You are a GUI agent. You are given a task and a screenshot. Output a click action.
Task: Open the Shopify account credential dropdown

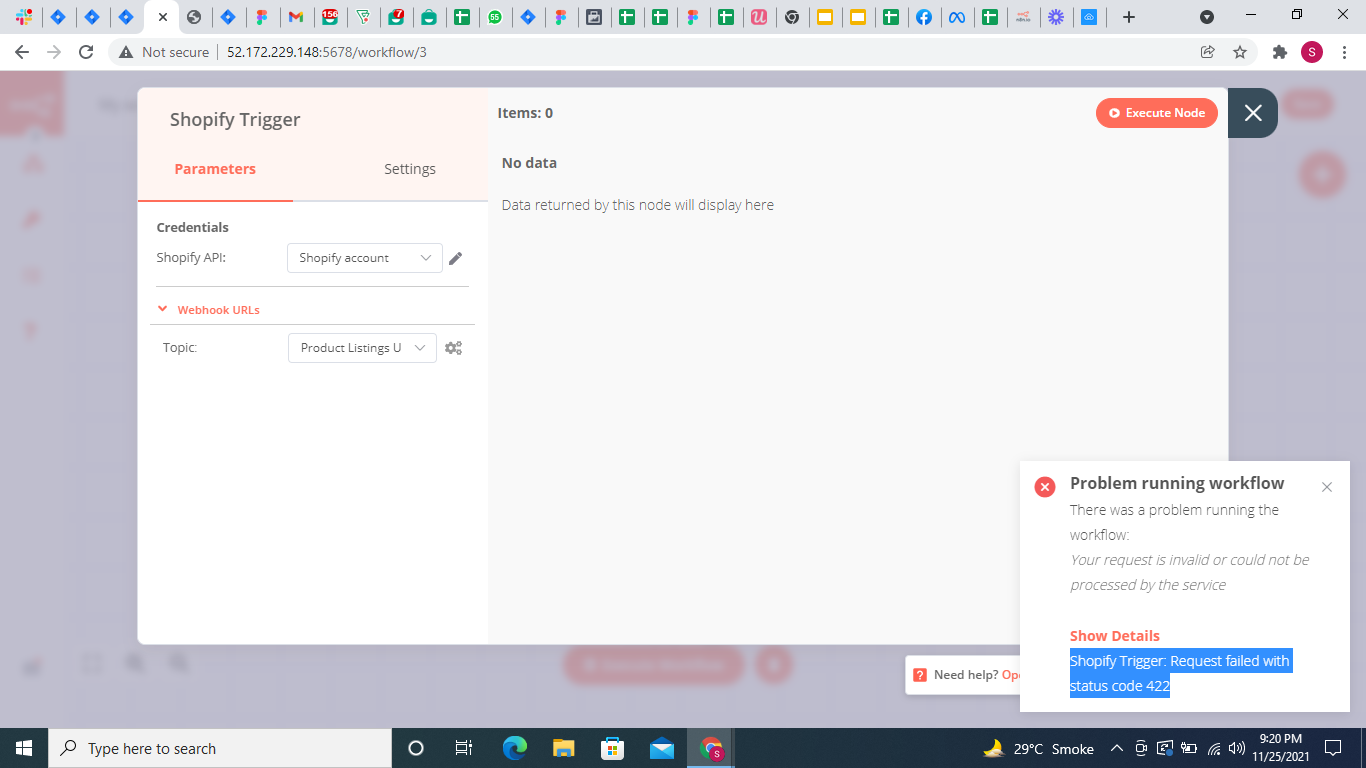[364, 258]
